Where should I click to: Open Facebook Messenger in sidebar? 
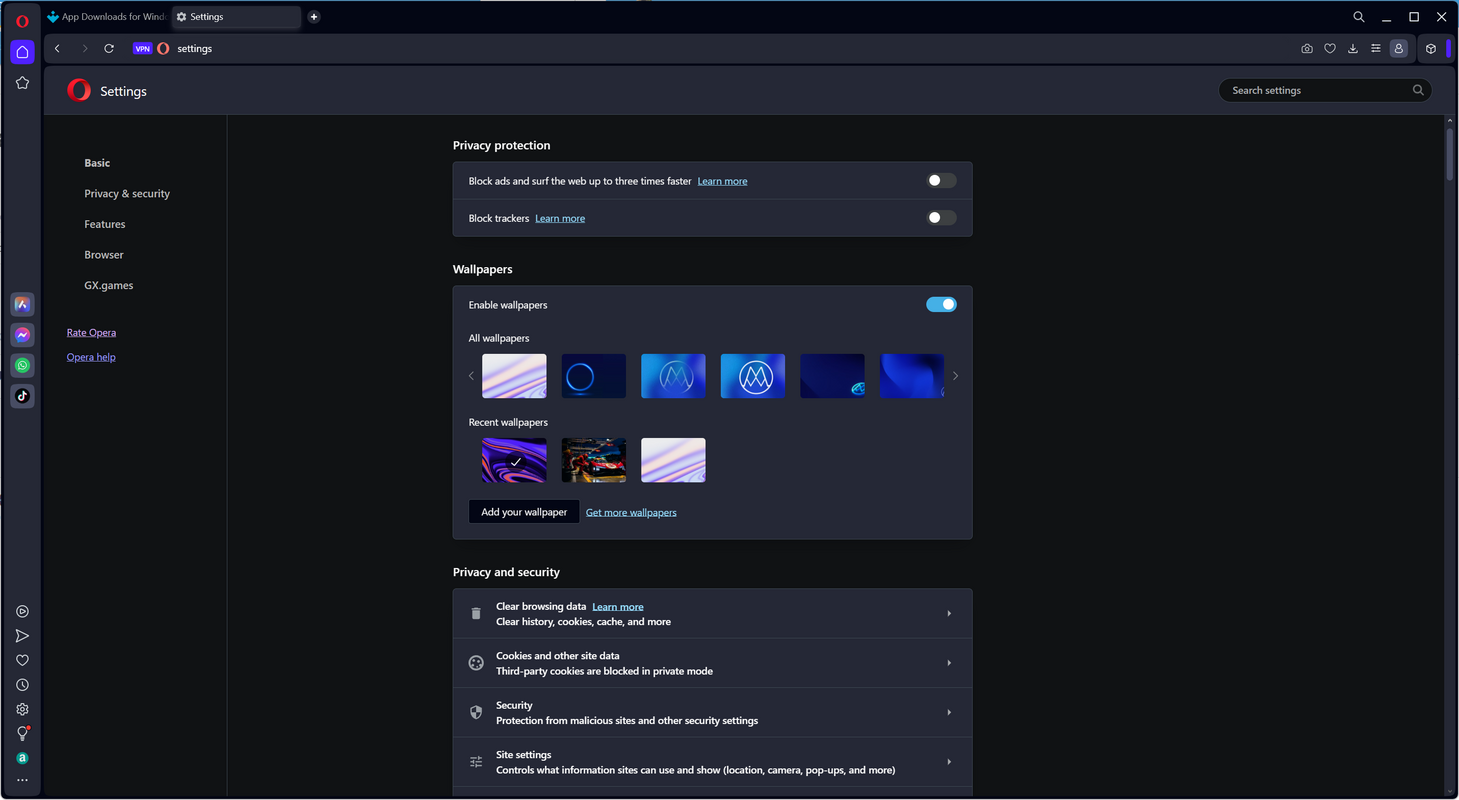(22, 335)
